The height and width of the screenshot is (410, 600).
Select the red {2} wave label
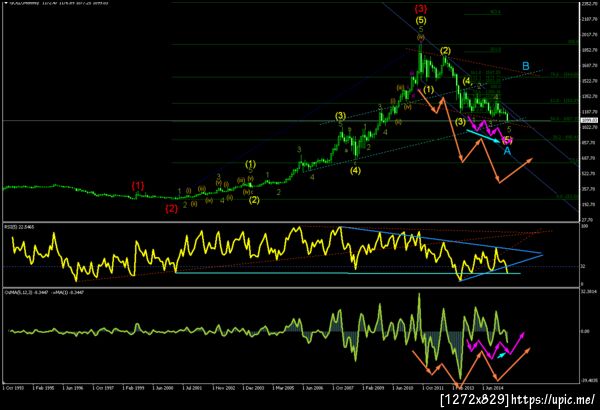171,209
